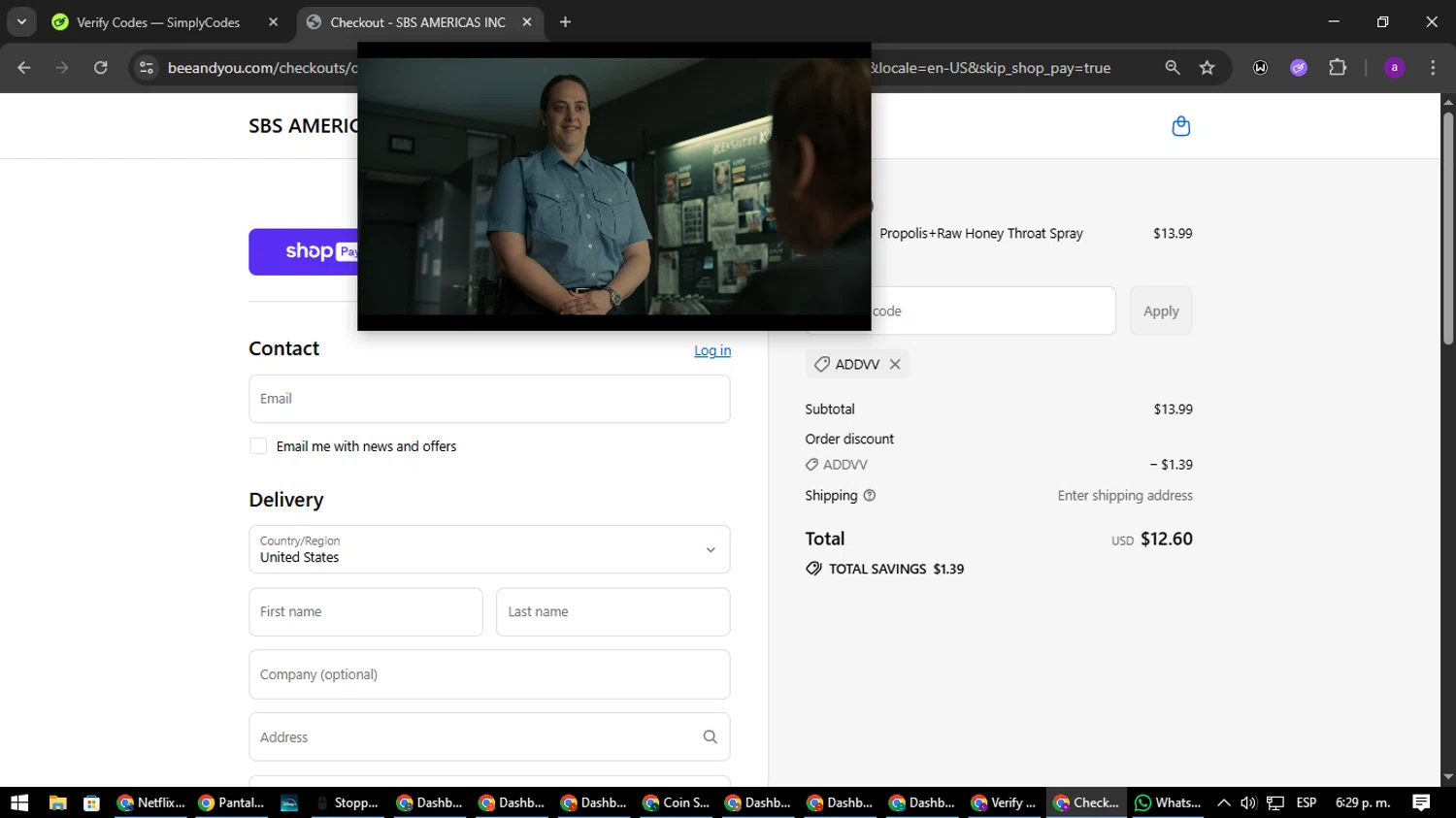Open the Extensions puzzle icon
The height and width of the screenshot is (818, 1456).
pyautogui.click(x=1338, y=68)
